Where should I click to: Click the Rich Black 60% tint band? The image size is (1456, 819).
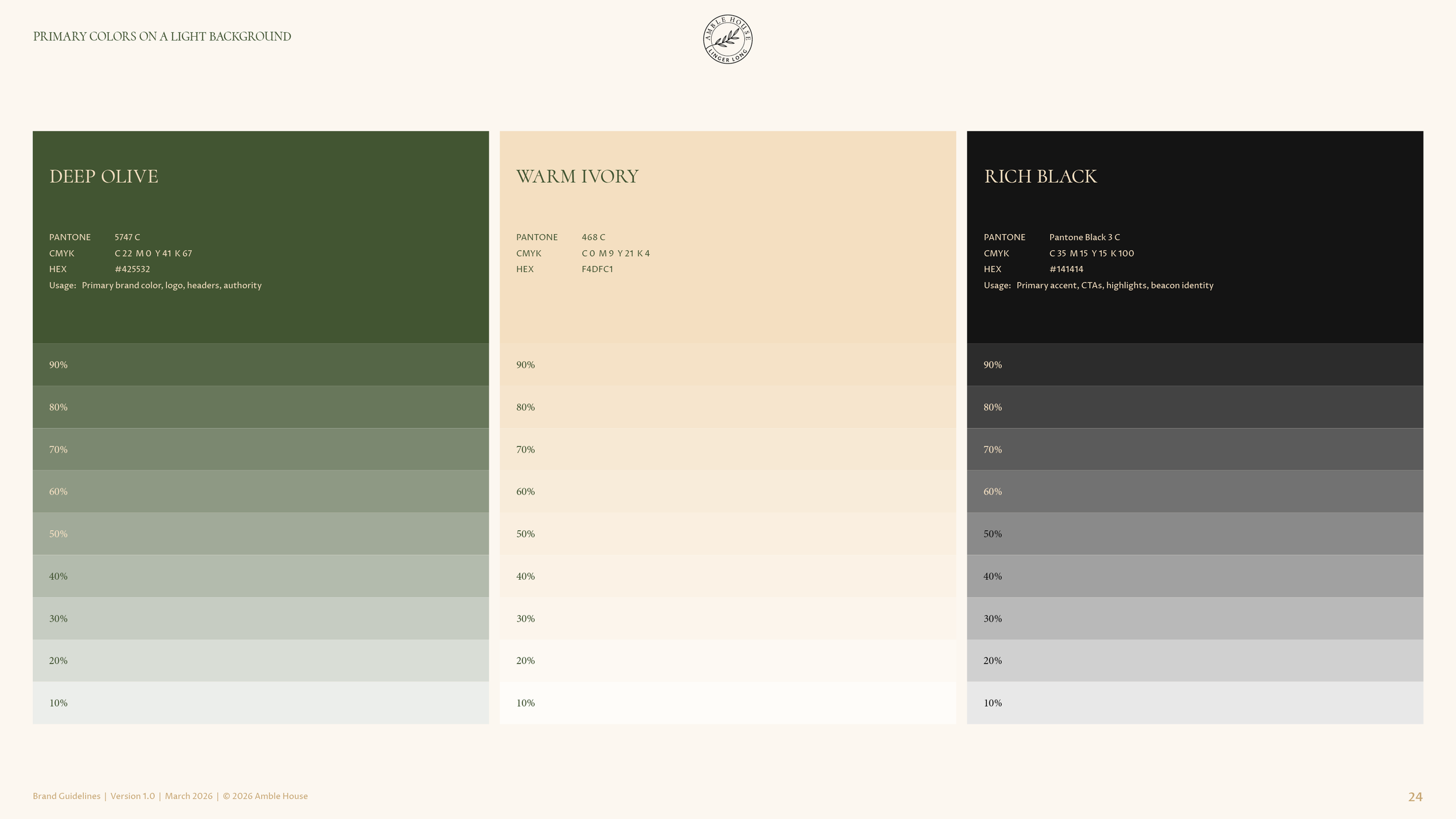coord(1195,492)
